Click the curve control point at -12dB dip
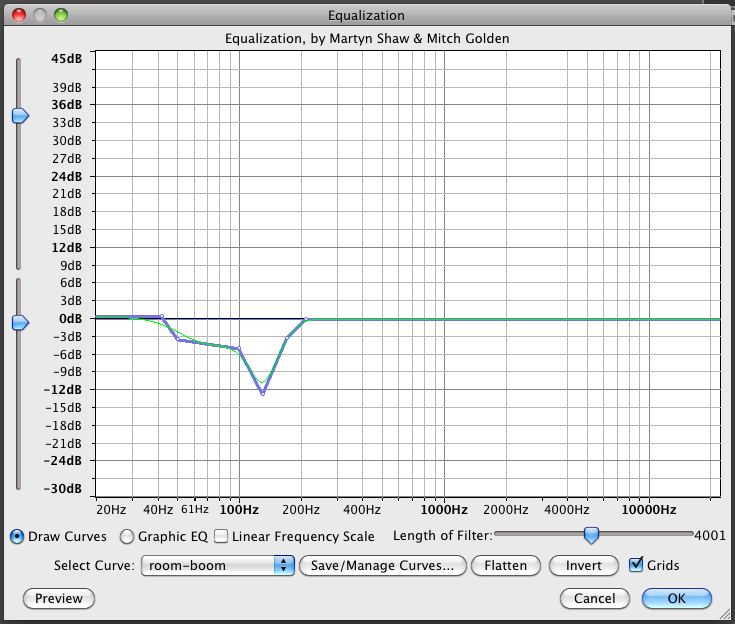Screen dimensions: 735x624 262,393
